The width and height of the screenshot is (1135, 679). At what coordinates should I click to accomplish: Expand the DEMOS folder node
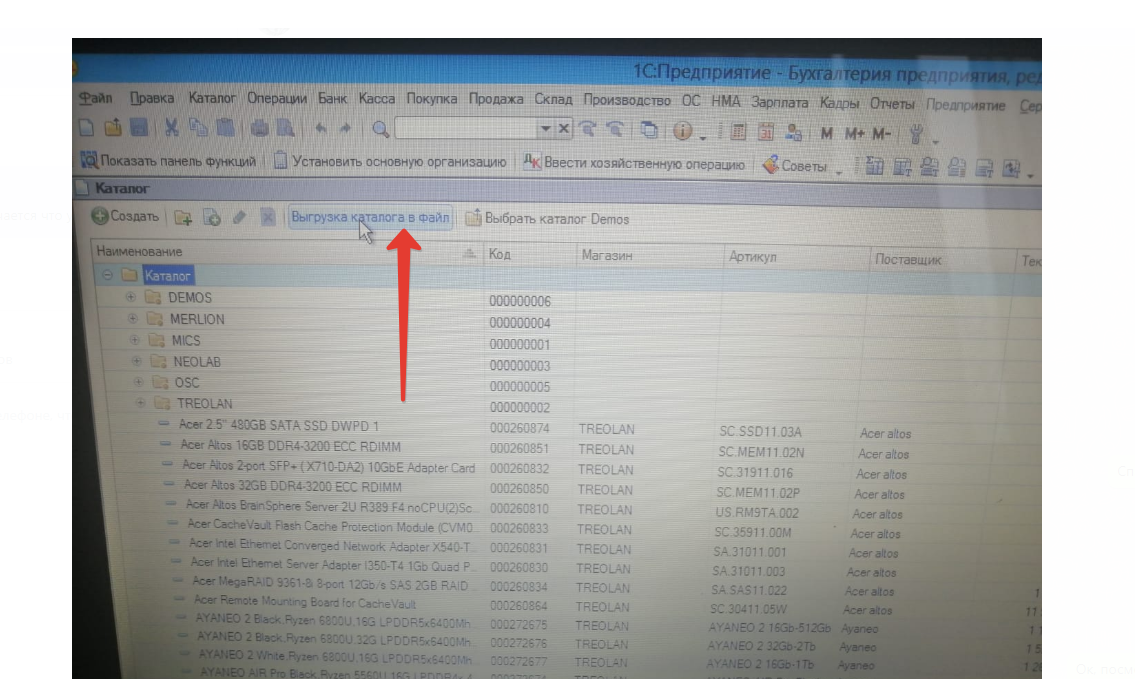click(x=130, y=297)
